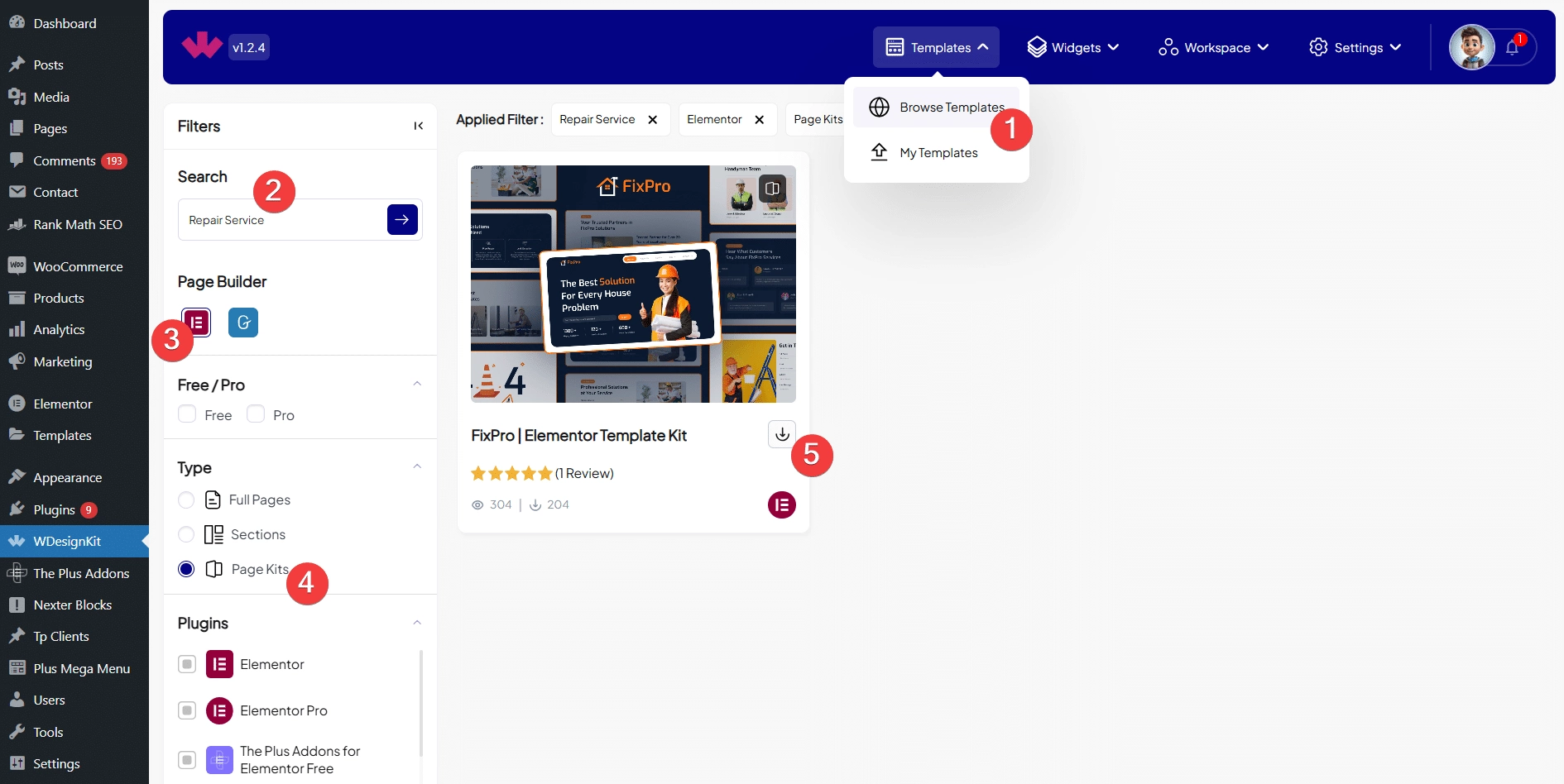Open My Templates from dropdown menu
Viewport: 1564px width, 784px height.
[938, 153]
